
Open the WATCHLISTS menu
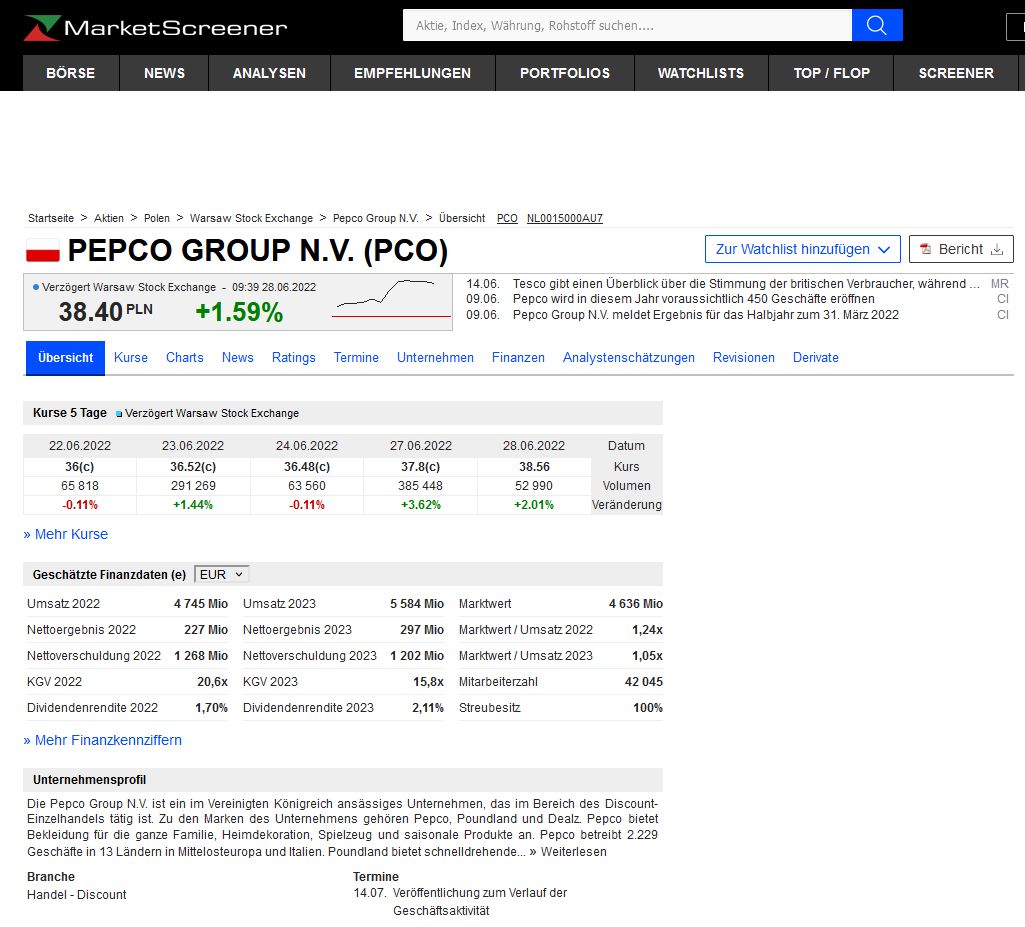(x=701, y=73)
